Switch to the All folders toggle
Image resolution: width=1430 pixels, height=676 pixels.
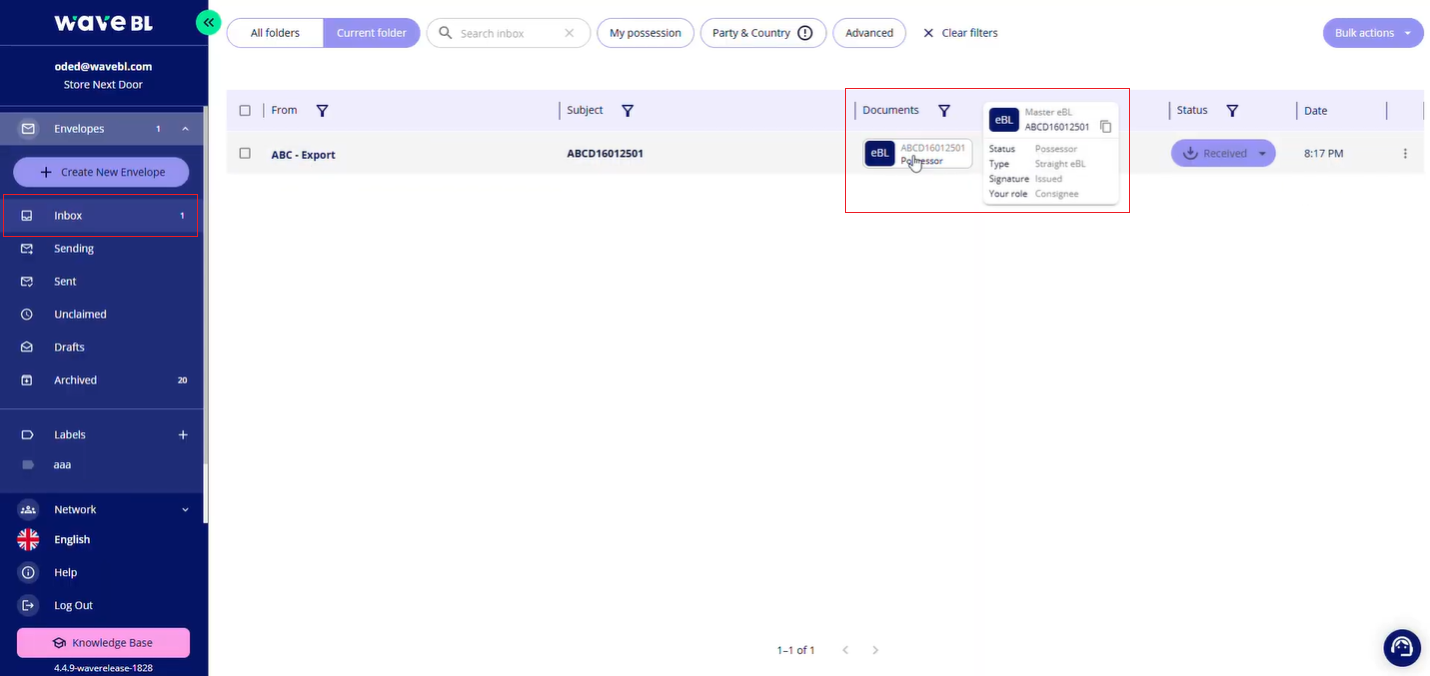pos(275,33)
